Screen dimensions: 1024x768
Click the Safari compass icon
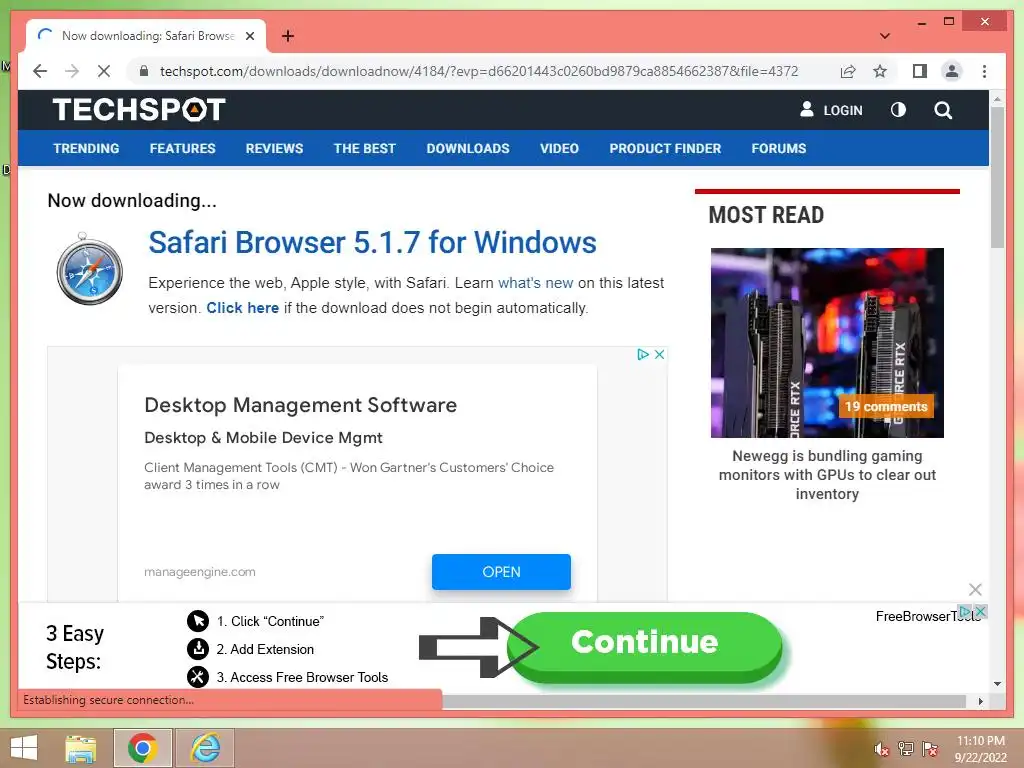(89, 268)
